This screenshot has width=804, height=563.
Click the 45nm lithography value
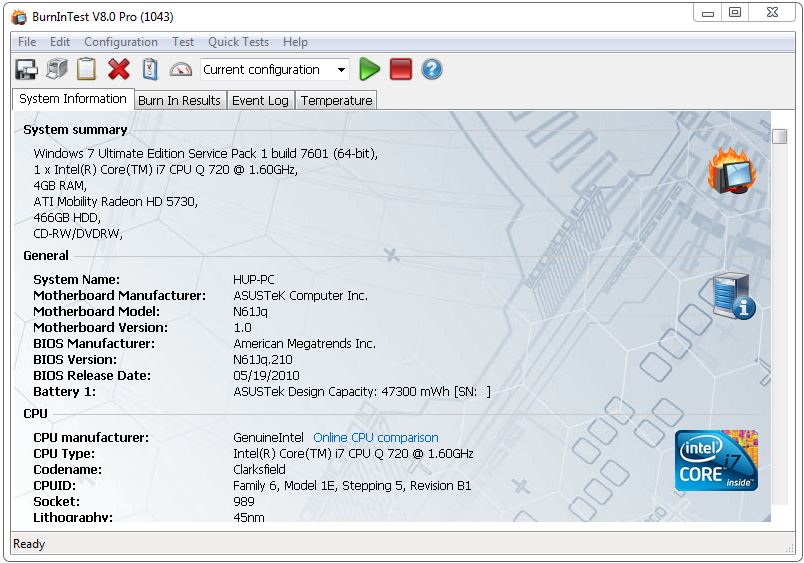click(249, 517)
